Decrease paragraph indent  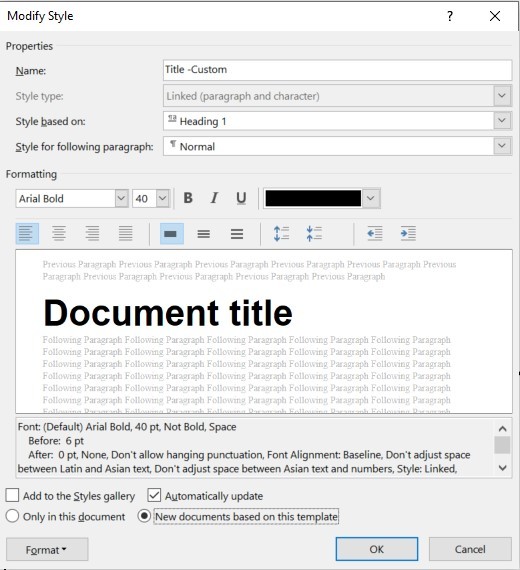[x=375, y=233]
